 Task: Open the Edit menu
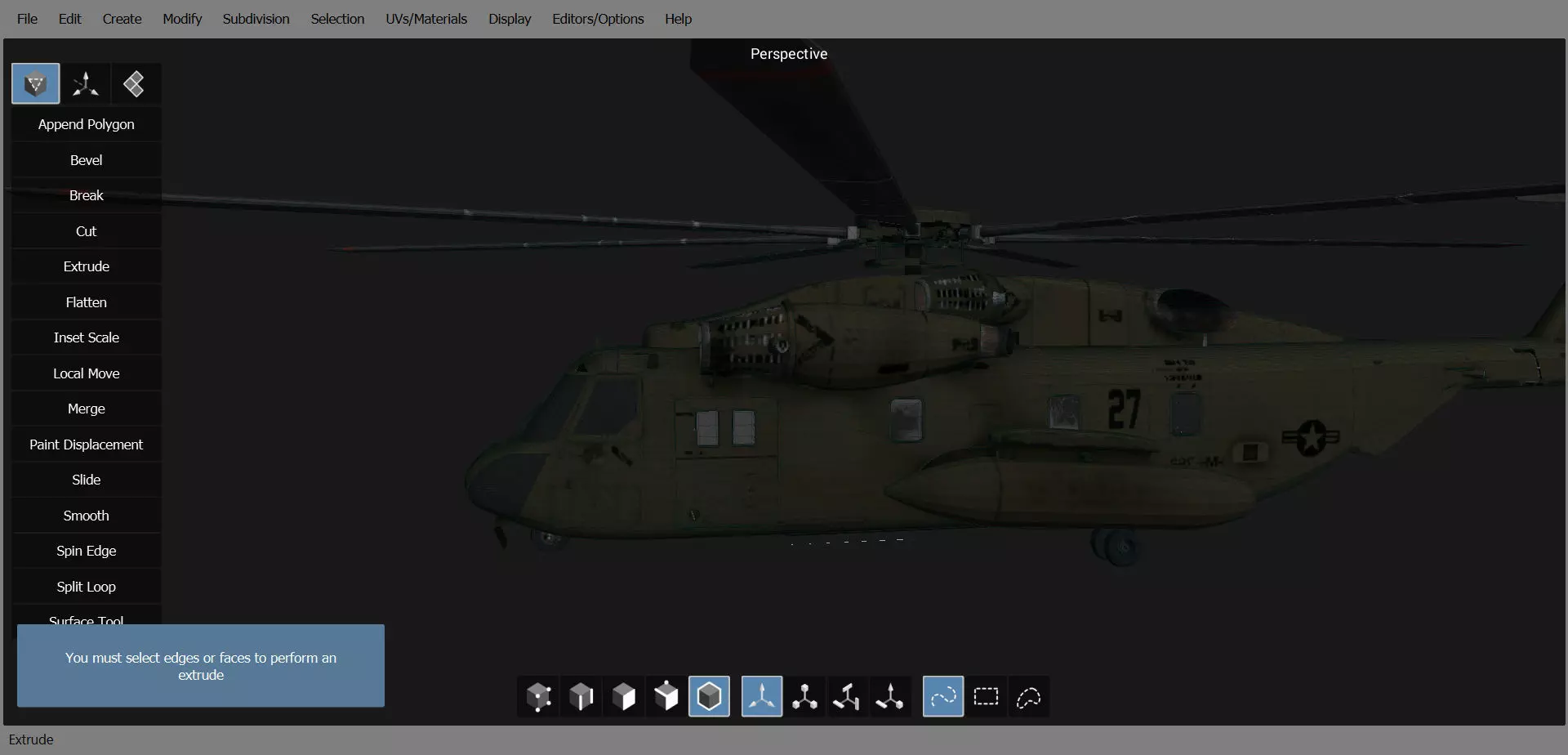[69, 19]
